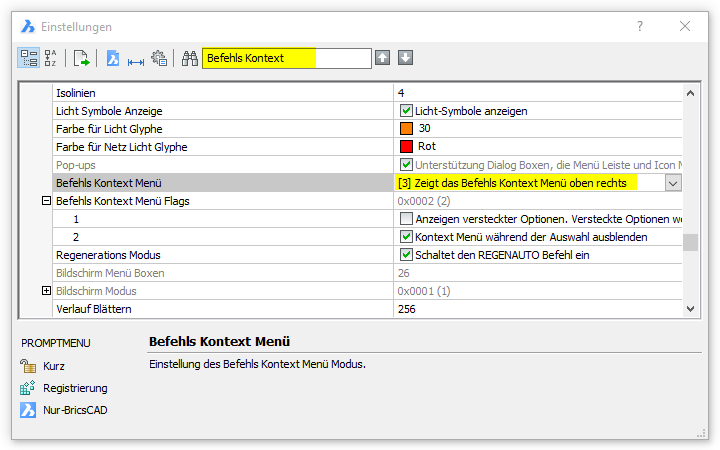Jump to next search result arrow
Viewport: 720px width, 450px height.
(x=405, y=58)
